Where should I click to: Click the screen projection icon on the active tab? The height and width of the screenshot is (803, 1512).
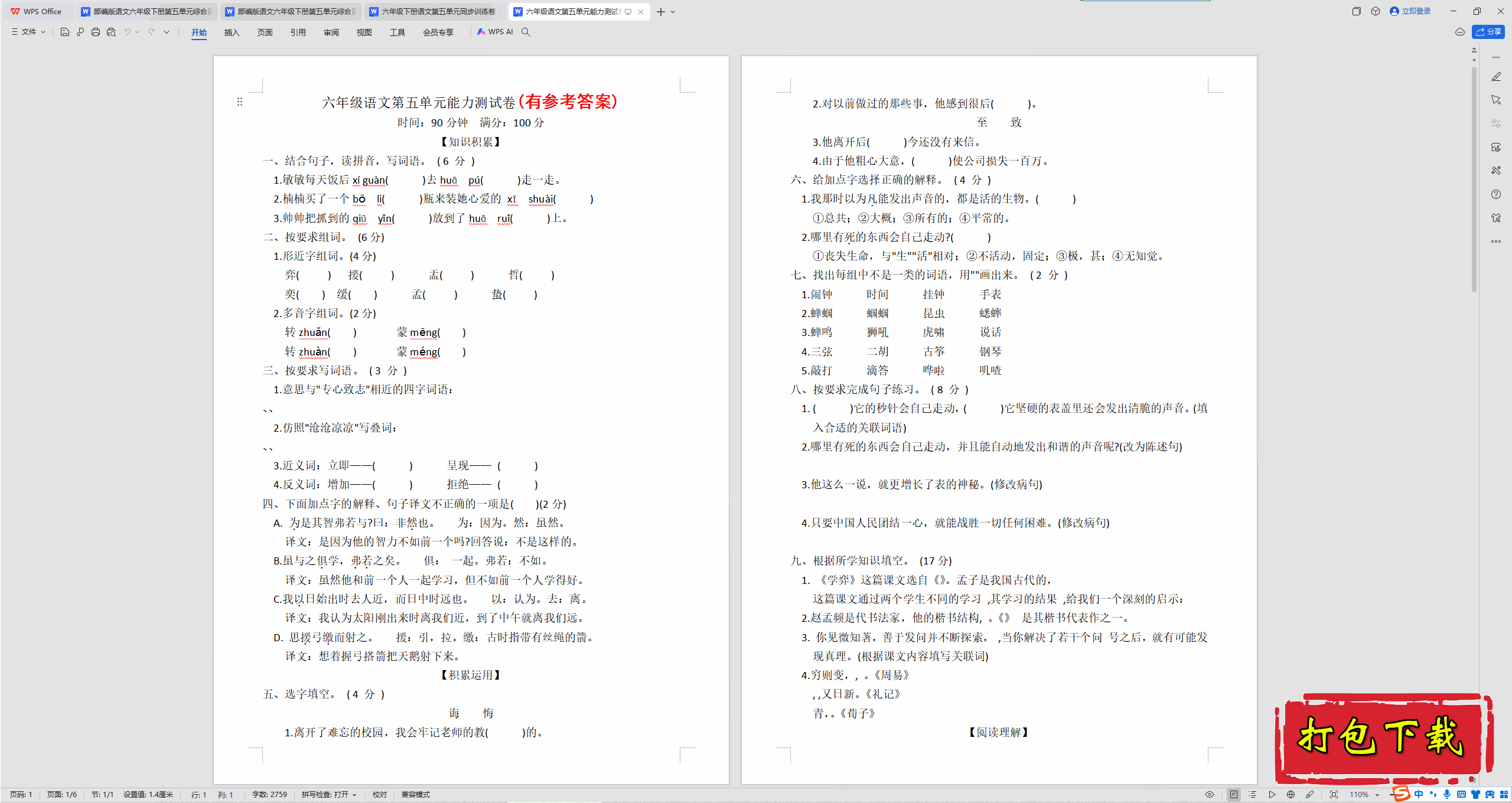[628, 12]
